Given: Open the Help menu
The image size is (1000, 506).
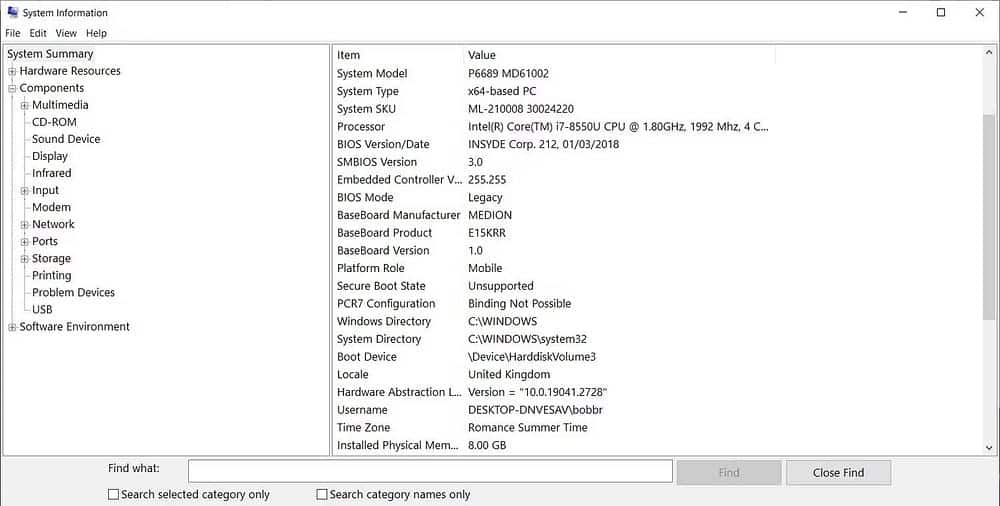Looking at the screenshot, I should (x=96, y=33).
